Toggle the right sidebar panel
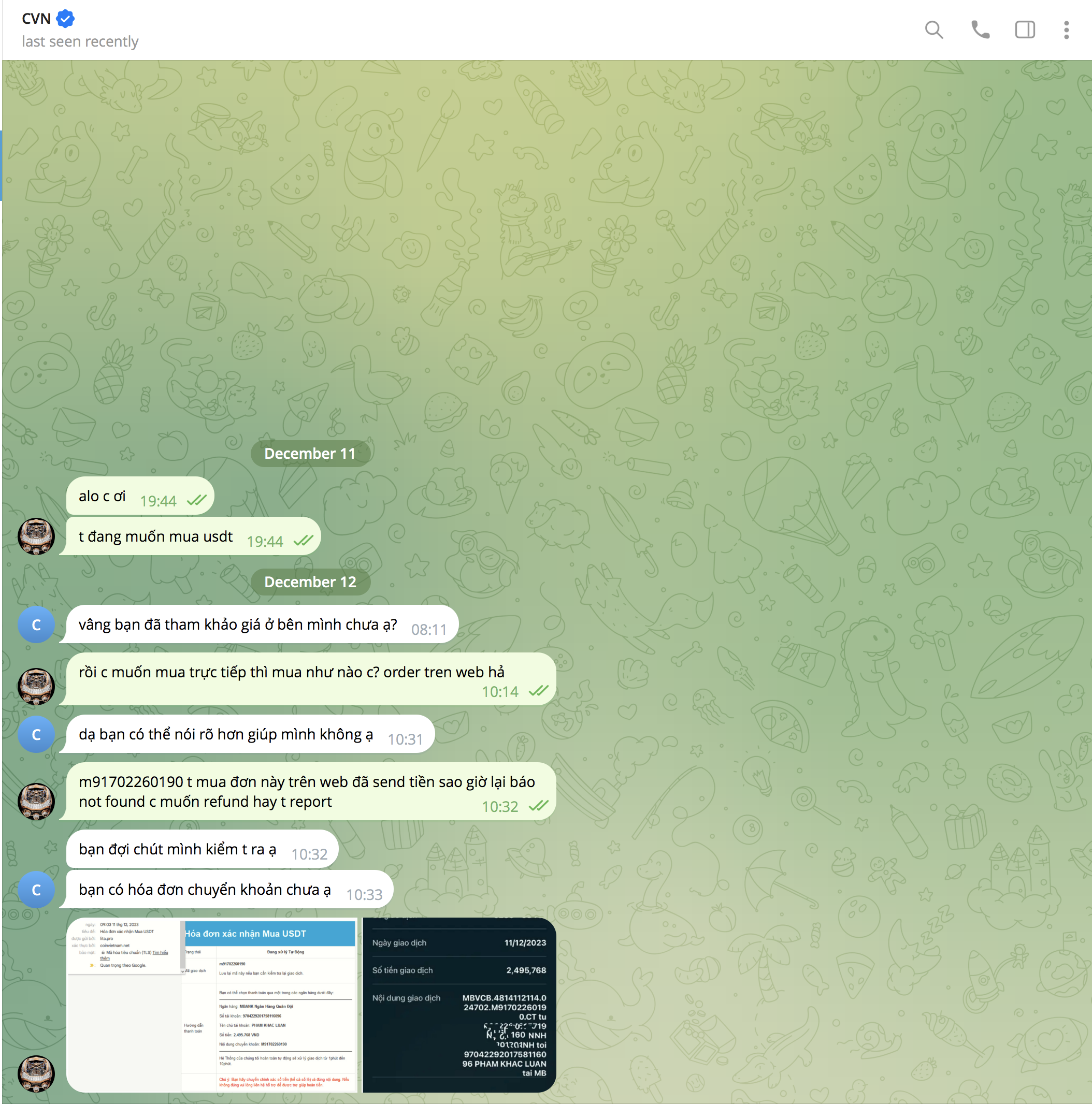Viewport: 1092px width, 1104px height. 1025,30
